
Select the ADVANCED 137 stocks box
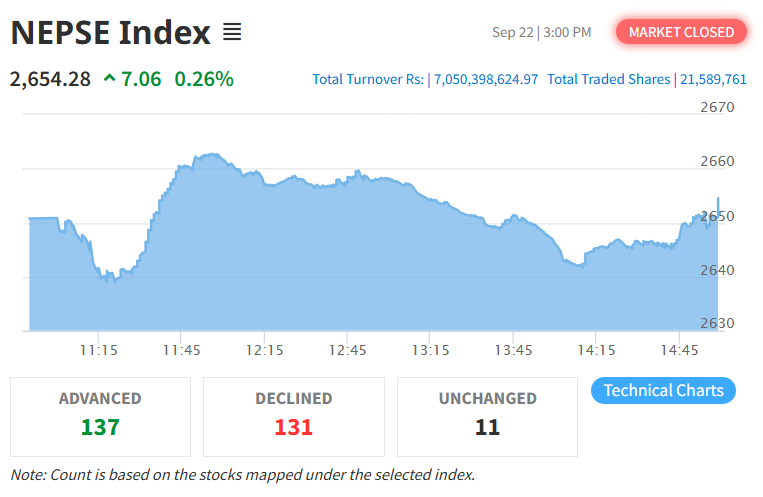(x=100, y=417)
